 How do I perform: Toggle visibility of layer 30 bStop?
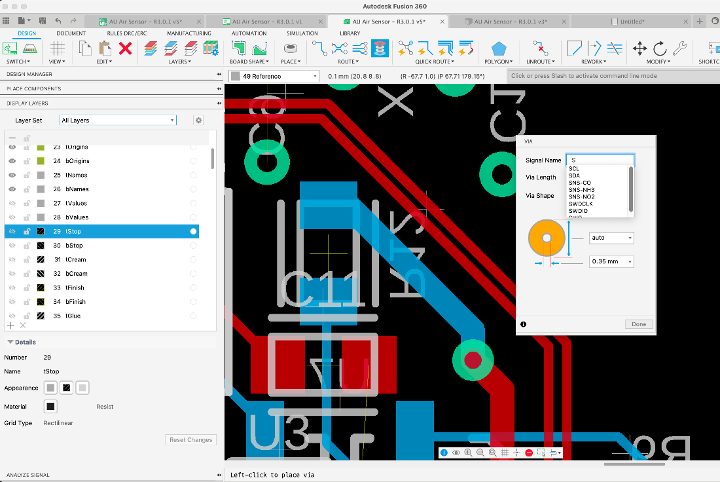pyautogui.click(x=13, y=245)
